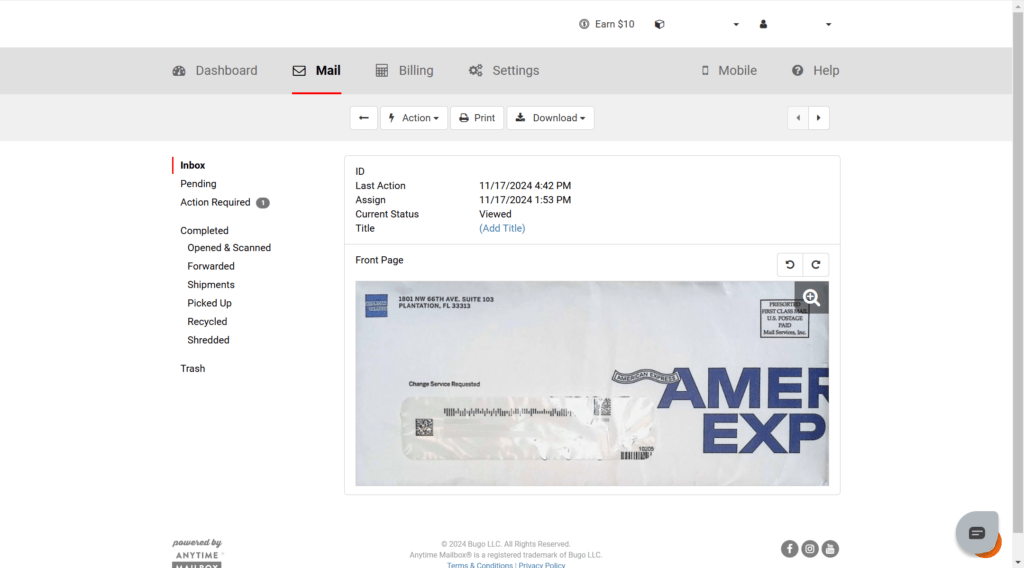Open the YouTube channel icon
The image size is (1024, 568).
coord(830,549)
